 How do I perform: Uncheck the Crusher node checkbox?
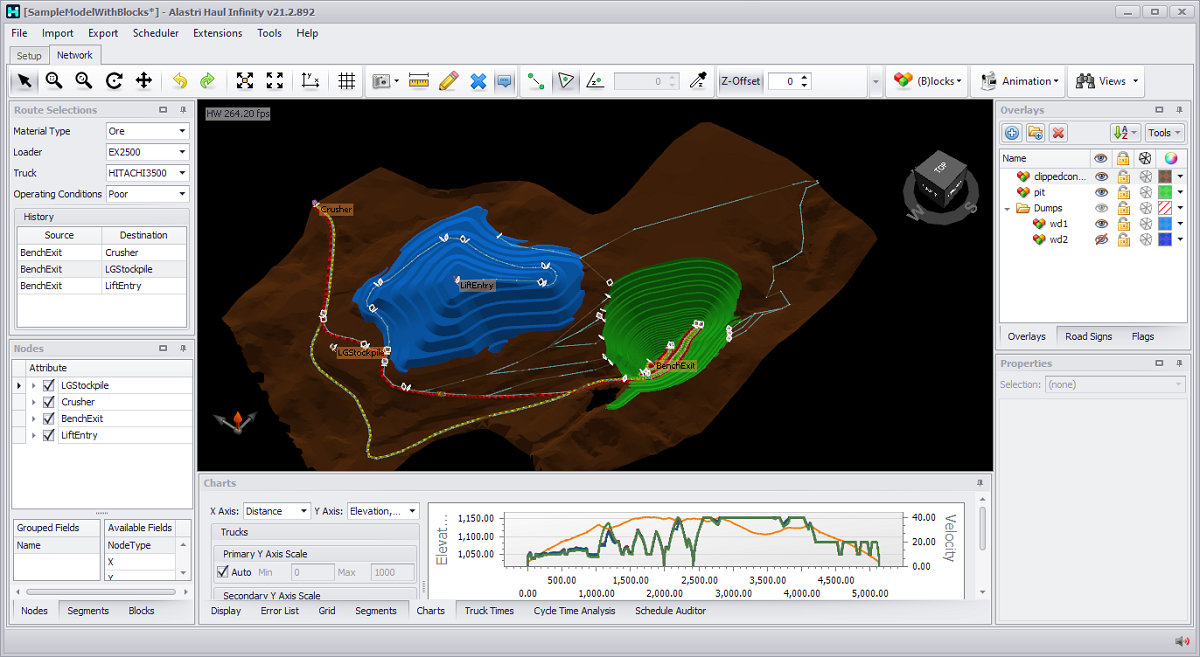[48, 402]
